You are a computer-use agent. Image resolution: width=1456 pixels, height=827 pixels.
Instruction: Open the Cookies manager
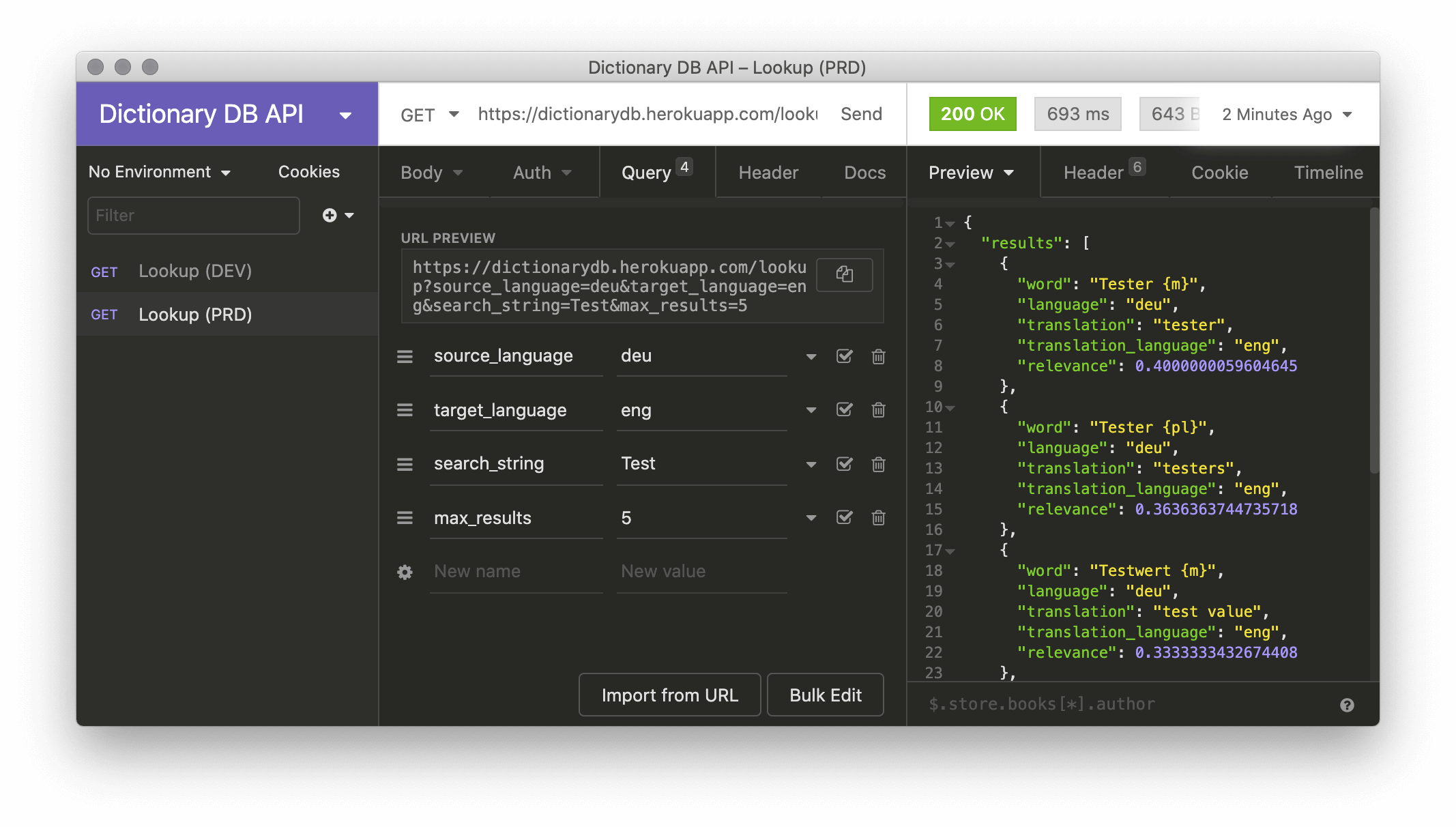pyautogui.click(x=308, y=172)
